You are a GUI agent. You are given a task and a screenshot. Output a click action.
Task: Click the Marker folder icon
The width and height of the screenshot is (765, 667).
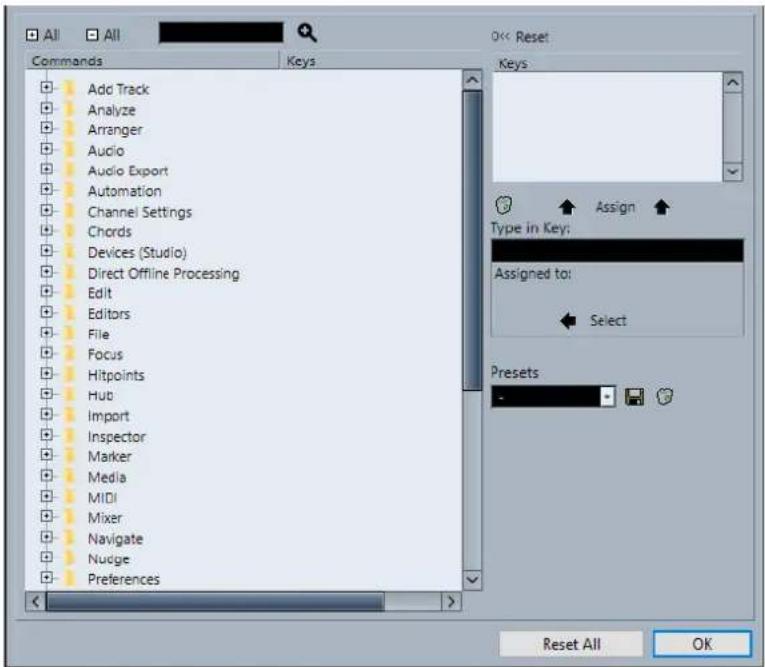pos(70,456)
